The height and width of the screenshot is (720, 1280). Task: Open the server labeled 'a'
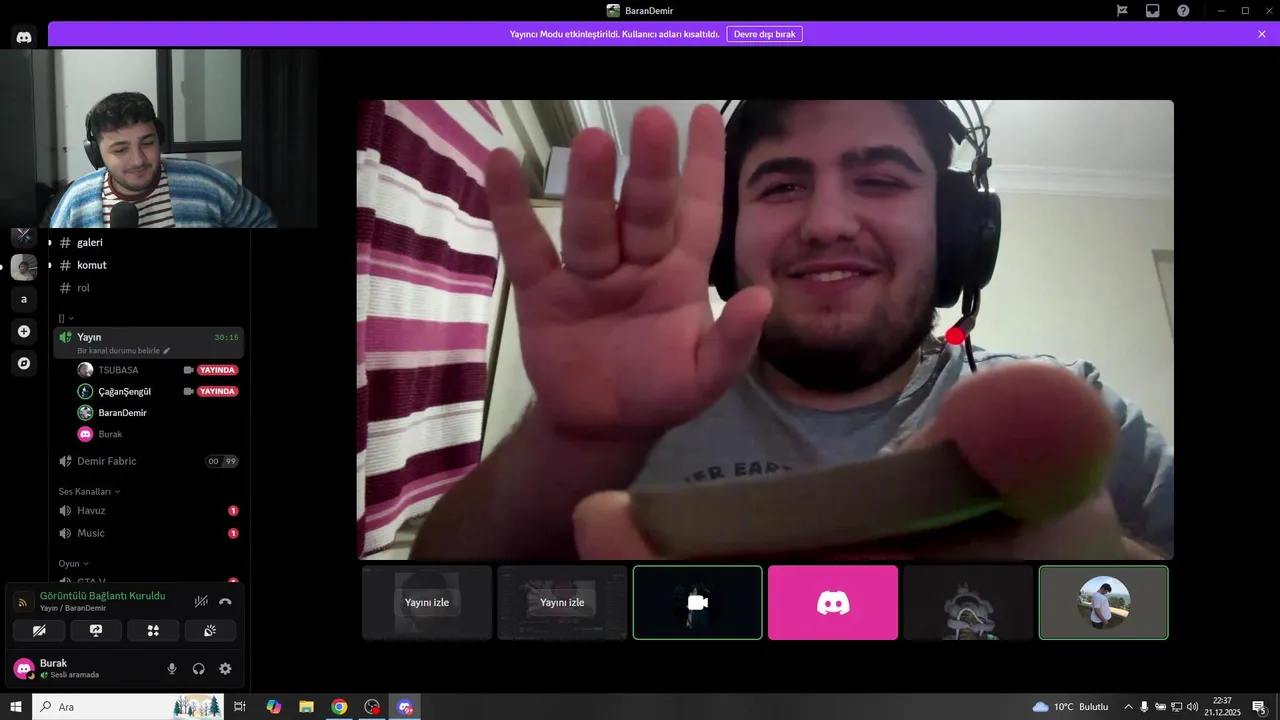[x=24, y=299]
